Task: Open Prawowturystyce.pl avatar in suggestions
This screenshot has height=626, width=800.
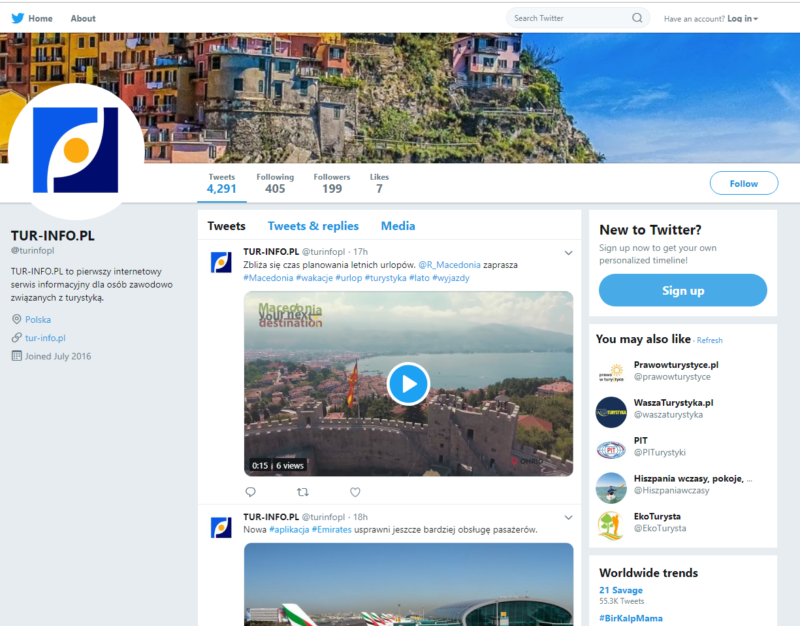Action: click(x=611, y=373)
